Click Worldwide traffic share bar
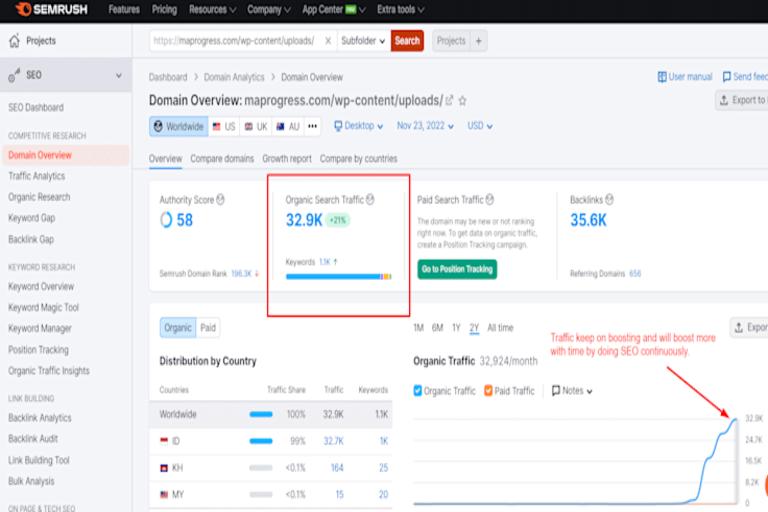The image size is (768, 512). pyautogui.click(x=261, y=414)
